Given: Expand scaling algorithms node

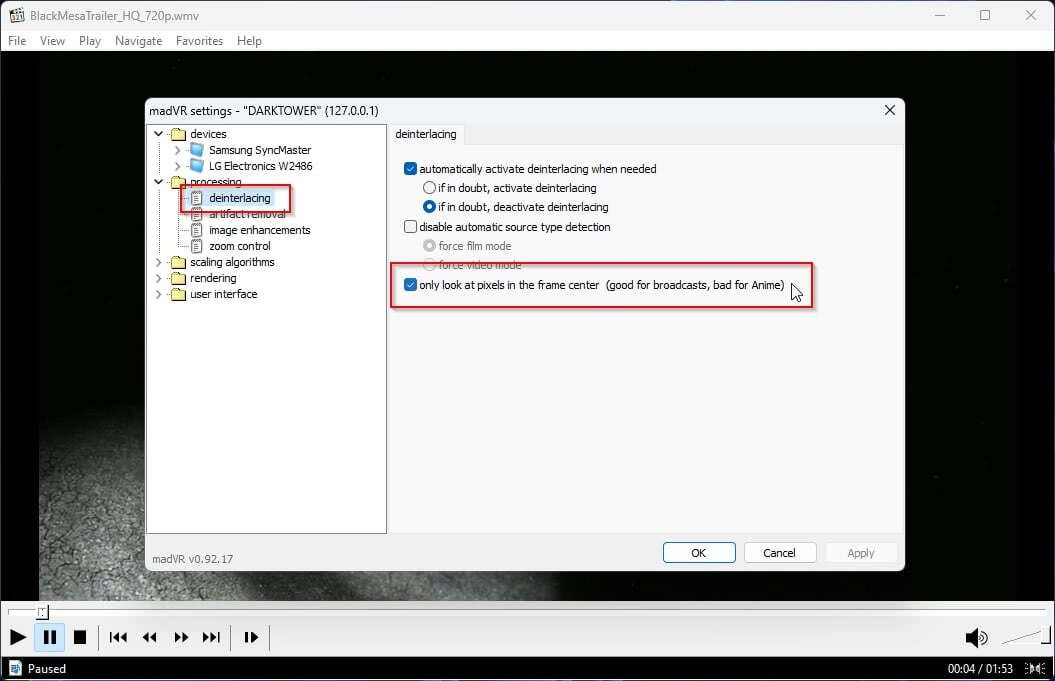Looking at the screenshot, I should pyautogui.click(x=159, y=262).
